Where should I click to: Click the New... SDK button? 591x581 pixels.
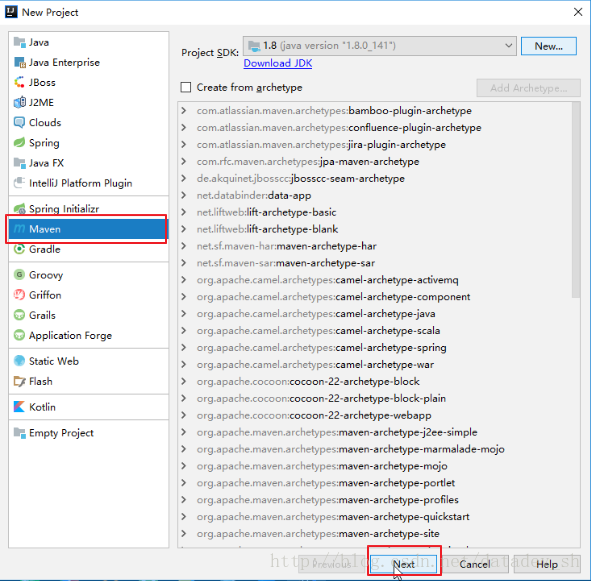pos(548,46)
